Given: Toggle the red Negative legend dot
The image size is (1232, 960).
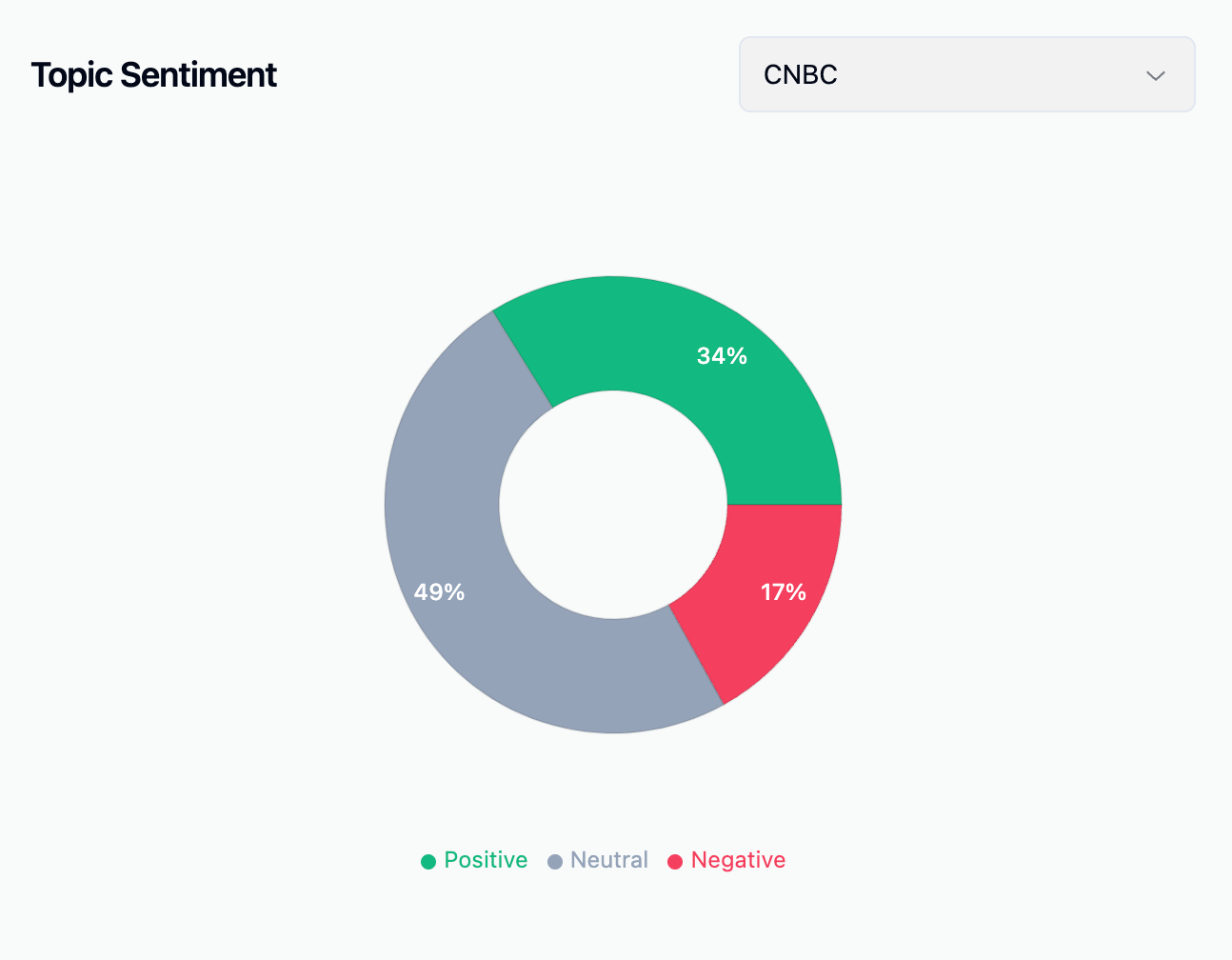Looking at the screenshot, I should 675,862.
